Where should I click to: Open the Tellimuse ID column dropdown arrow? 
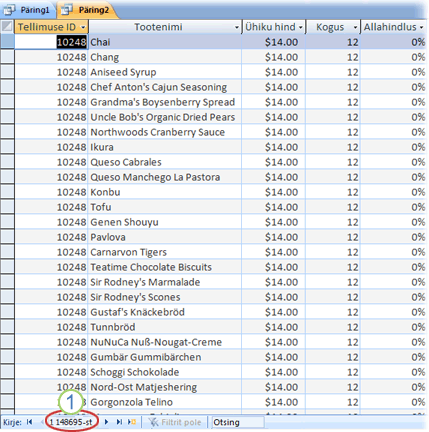tap(83, 27)
